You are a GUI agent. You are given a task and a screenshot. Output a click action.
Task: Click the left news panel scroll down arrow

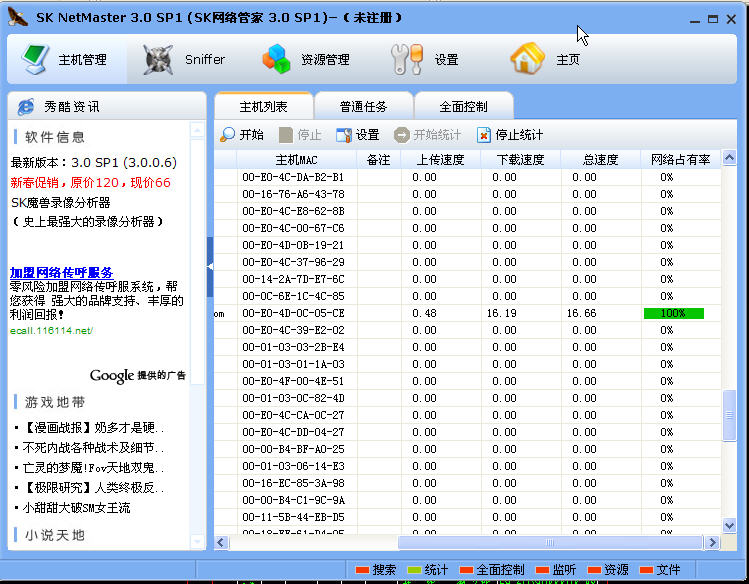click(x=197, y=542)
